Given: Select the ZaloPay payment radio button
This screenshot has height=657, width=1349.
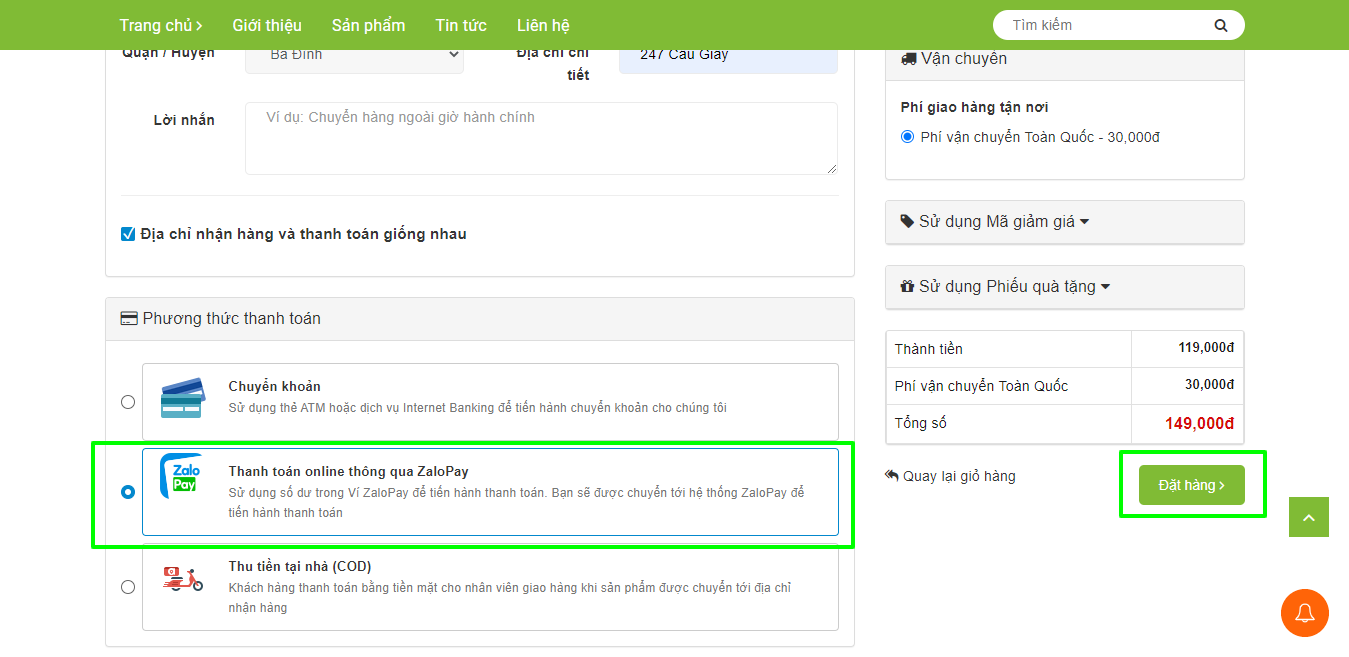Looking at the screenshot, I should click(128, 492).
